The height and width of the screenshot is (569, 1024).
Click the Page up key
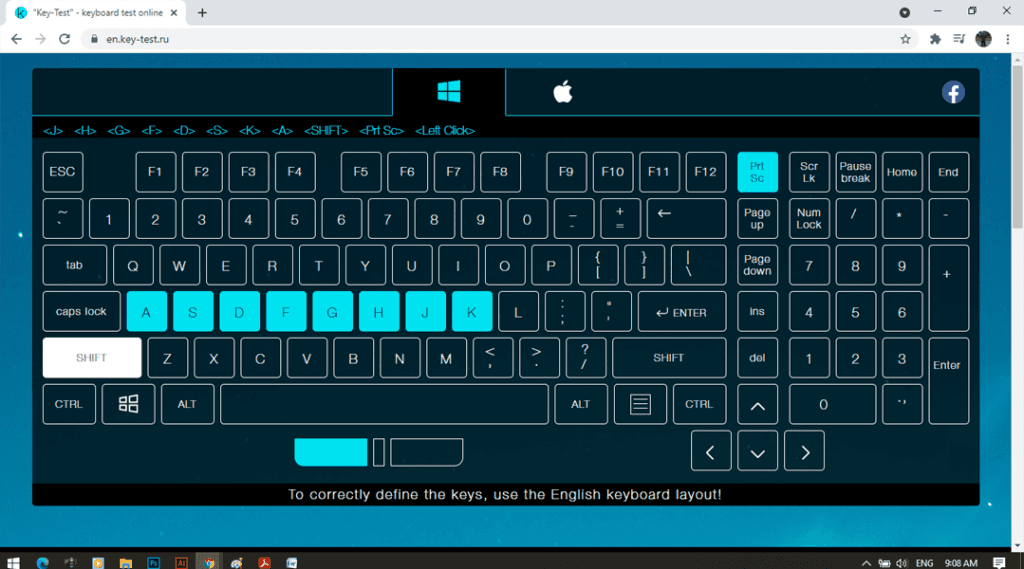click(758, 218)
